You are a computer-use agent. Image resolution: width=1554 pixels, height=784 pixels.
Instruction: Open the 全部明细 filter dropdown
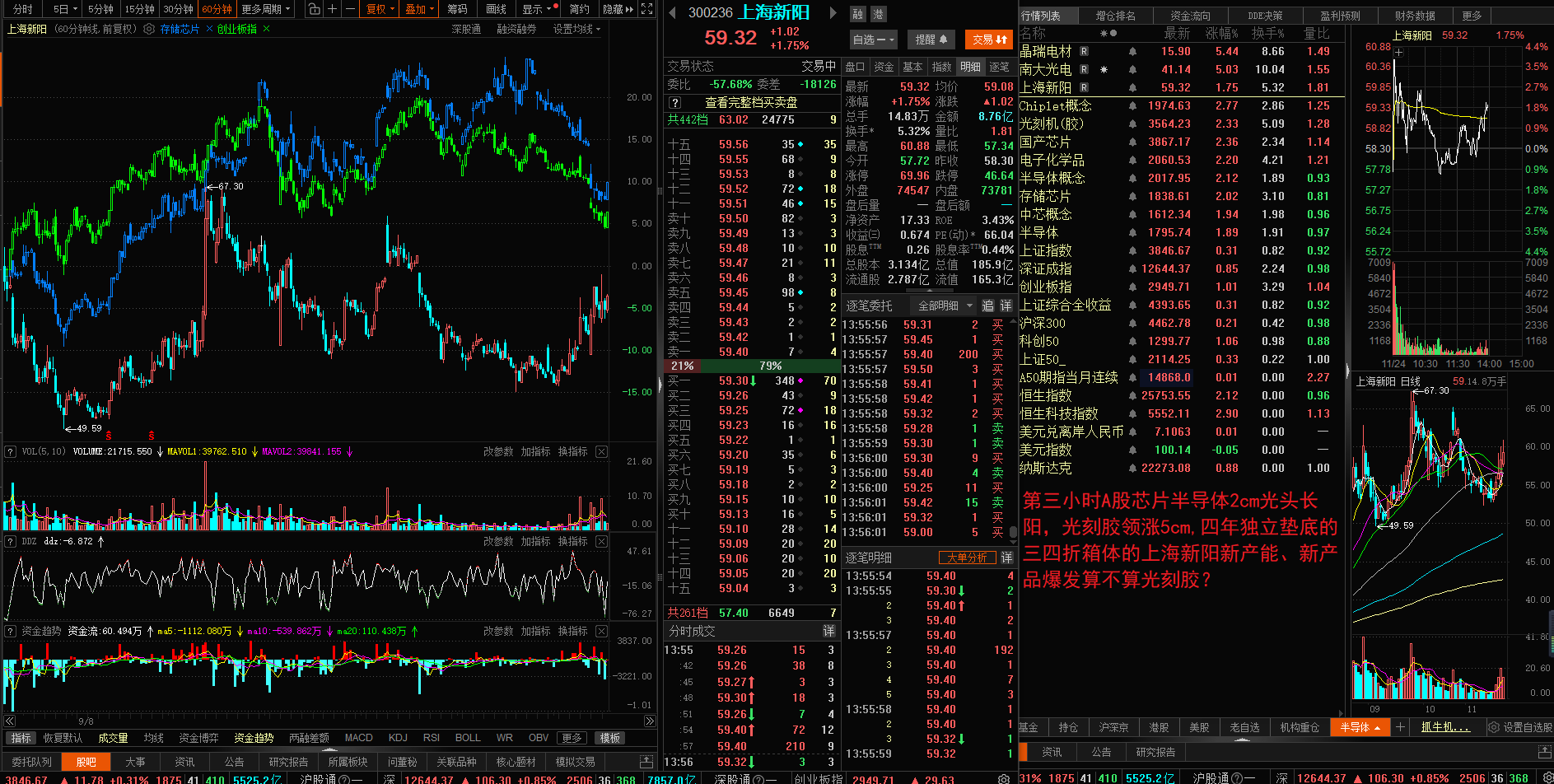pos(945,306)
